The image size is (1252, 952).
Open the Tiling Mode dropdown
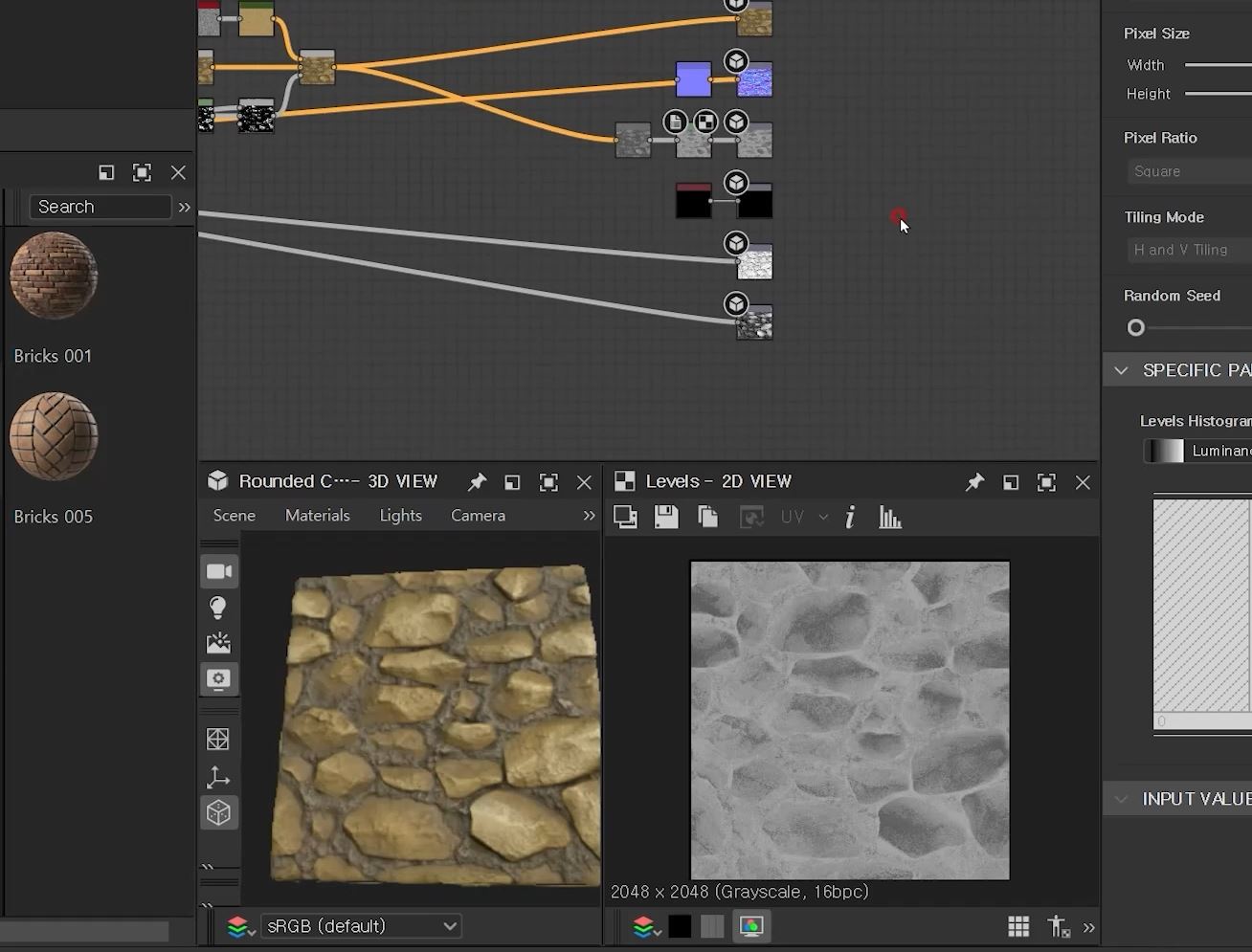coord(1188,250)
